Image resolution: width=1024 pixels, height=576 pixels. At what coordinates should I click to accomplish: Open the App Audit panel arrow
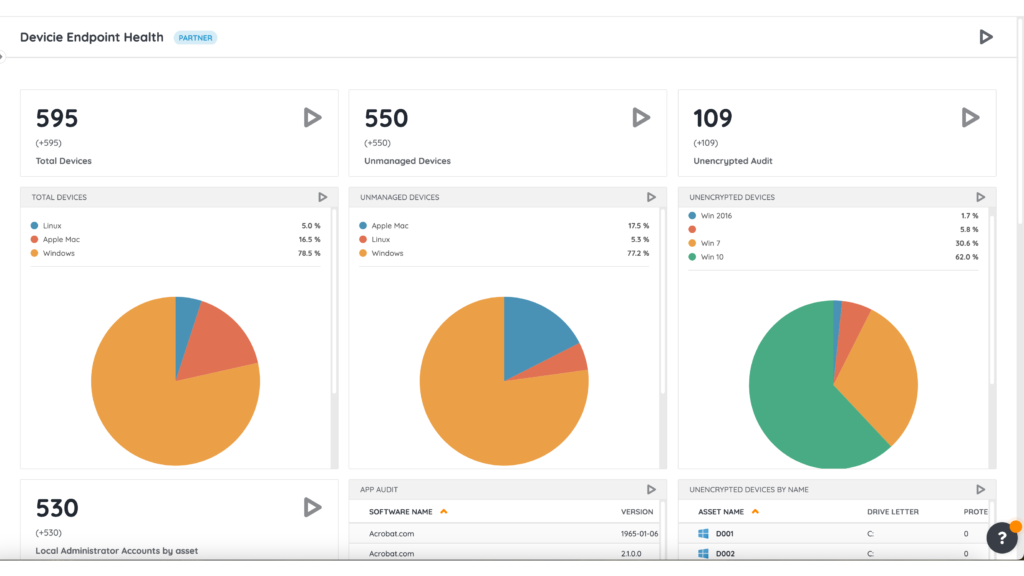(x=651, y=489)
